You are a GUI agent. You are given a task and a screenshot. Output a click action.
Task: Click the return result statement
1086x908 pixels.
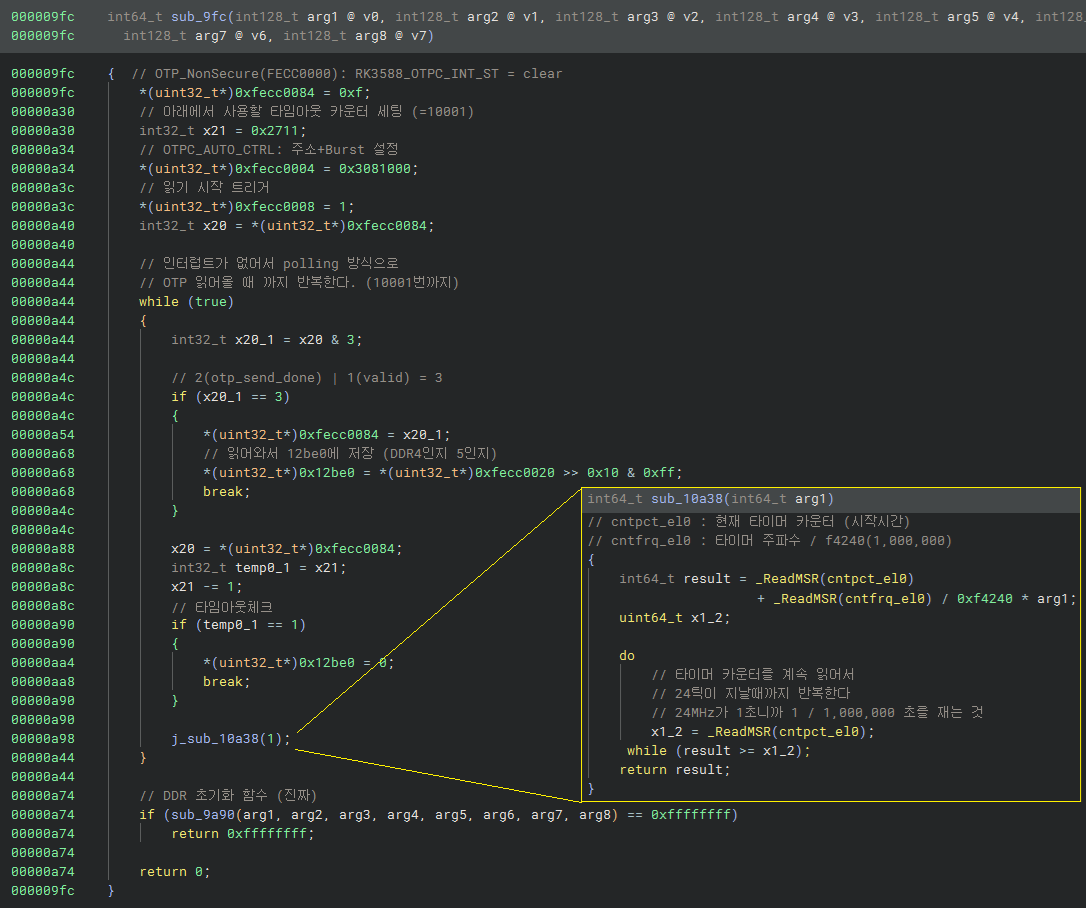[x=675, y=770]
